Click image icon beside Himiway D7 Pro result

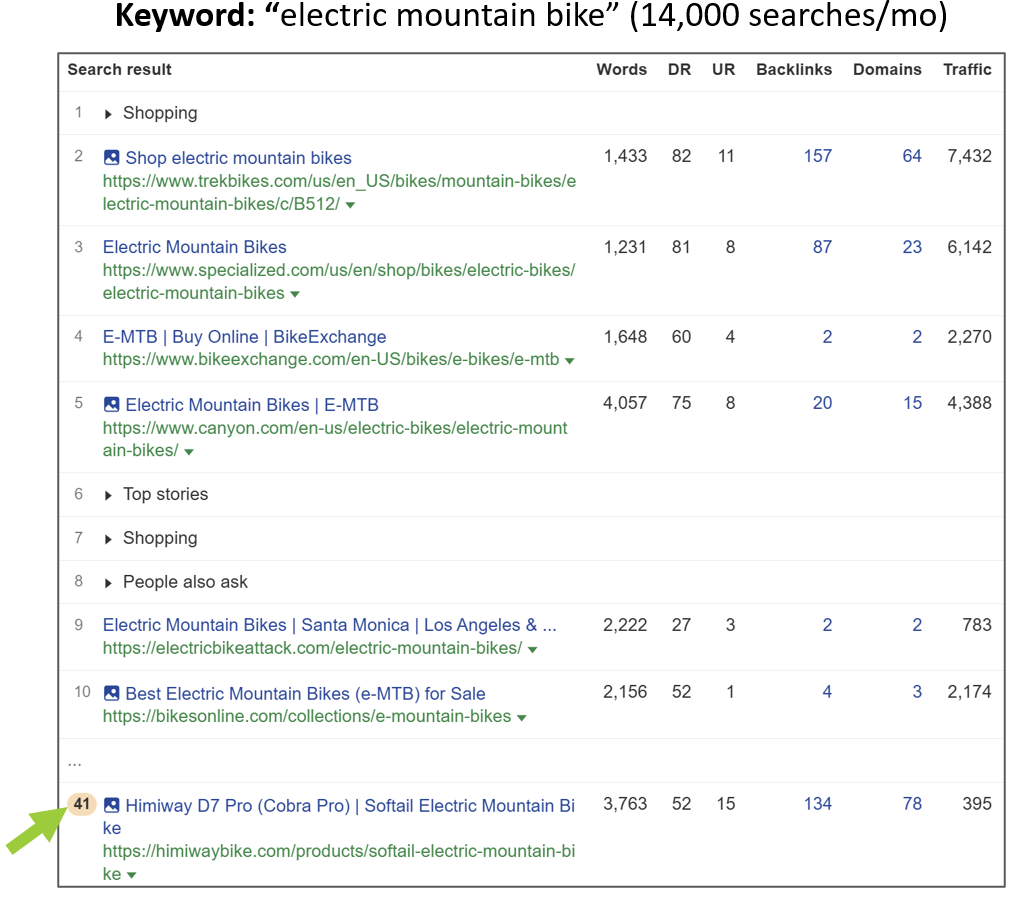(112, 805)
